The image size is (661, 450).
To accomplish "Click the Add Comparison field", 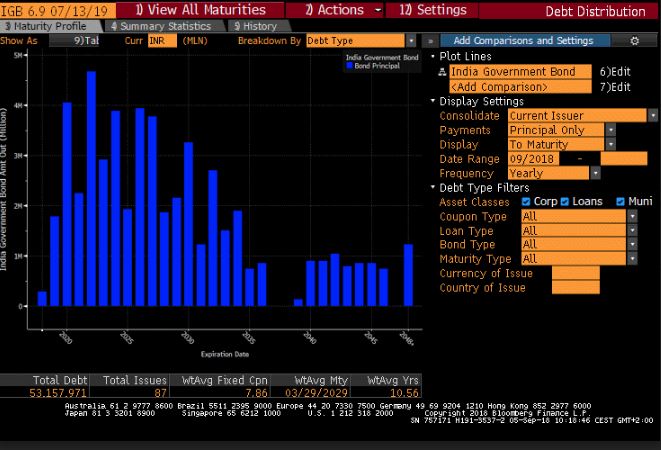I will tap(520, 87).
